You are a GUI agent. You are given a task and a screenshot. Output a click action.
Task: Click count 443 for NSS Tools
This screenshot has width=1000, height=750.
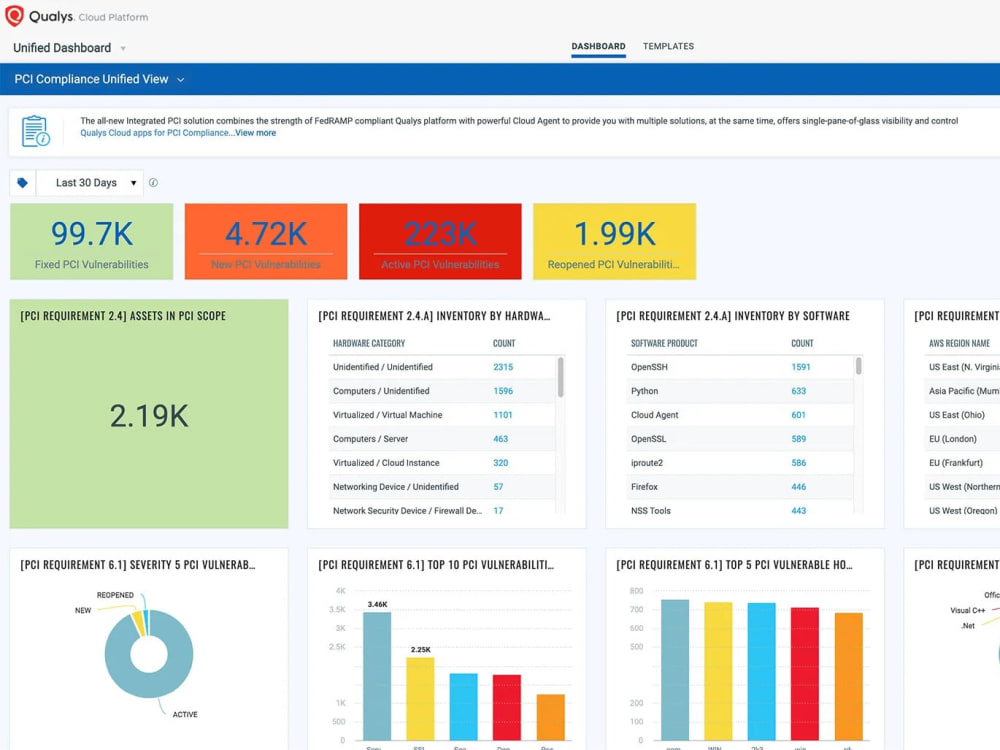click(798, 511)
